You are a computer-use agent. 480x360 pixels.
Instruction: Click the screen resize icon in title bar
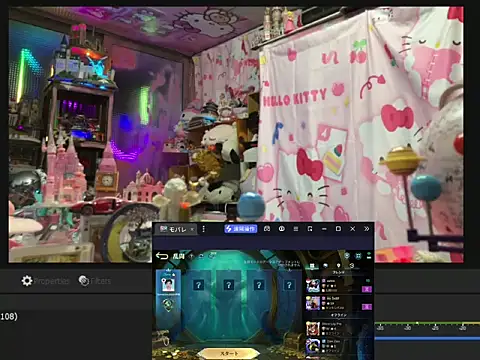pyautogui.click(x=310, y=229)
